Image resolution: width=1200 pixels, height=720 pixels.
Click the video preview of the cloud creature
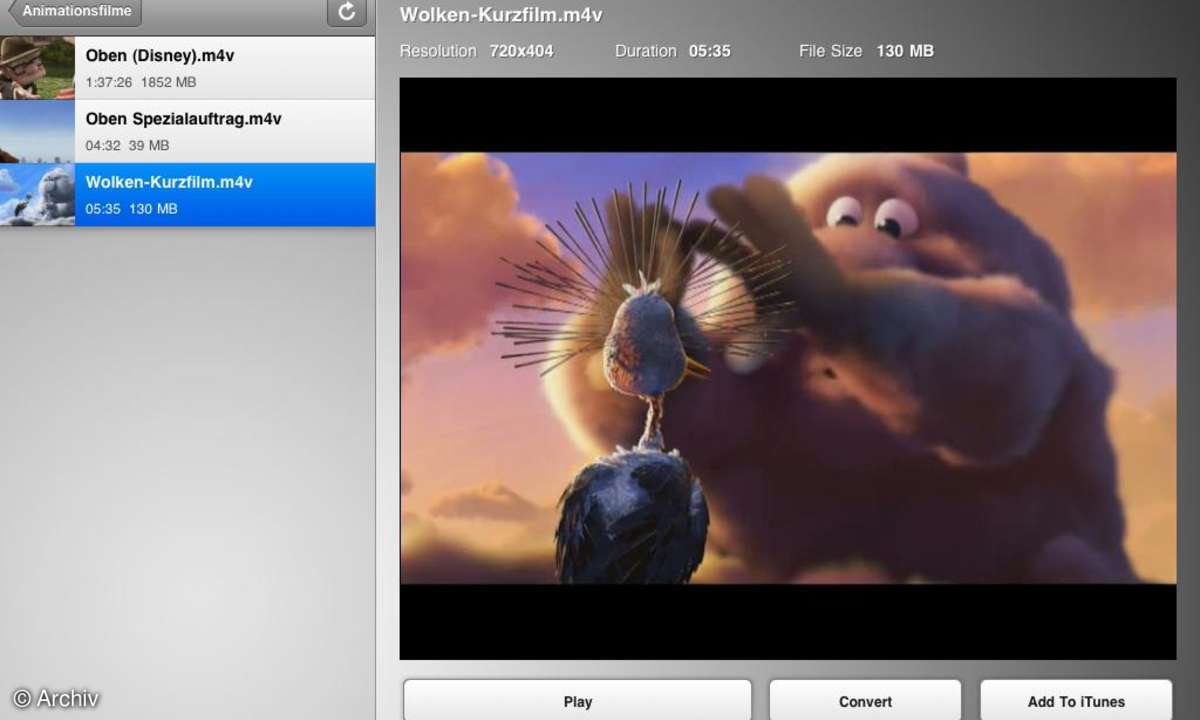(x=788, y=368)
